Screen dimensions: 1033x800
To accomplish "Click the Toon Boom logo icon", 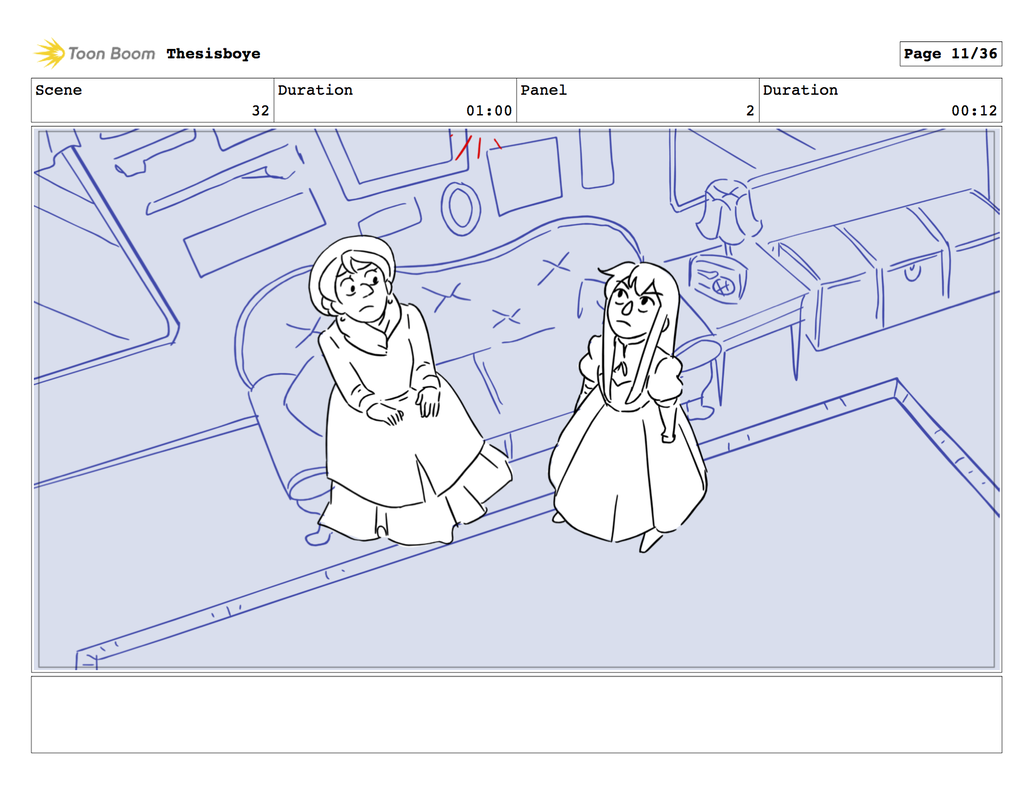I will coord(50,53).
